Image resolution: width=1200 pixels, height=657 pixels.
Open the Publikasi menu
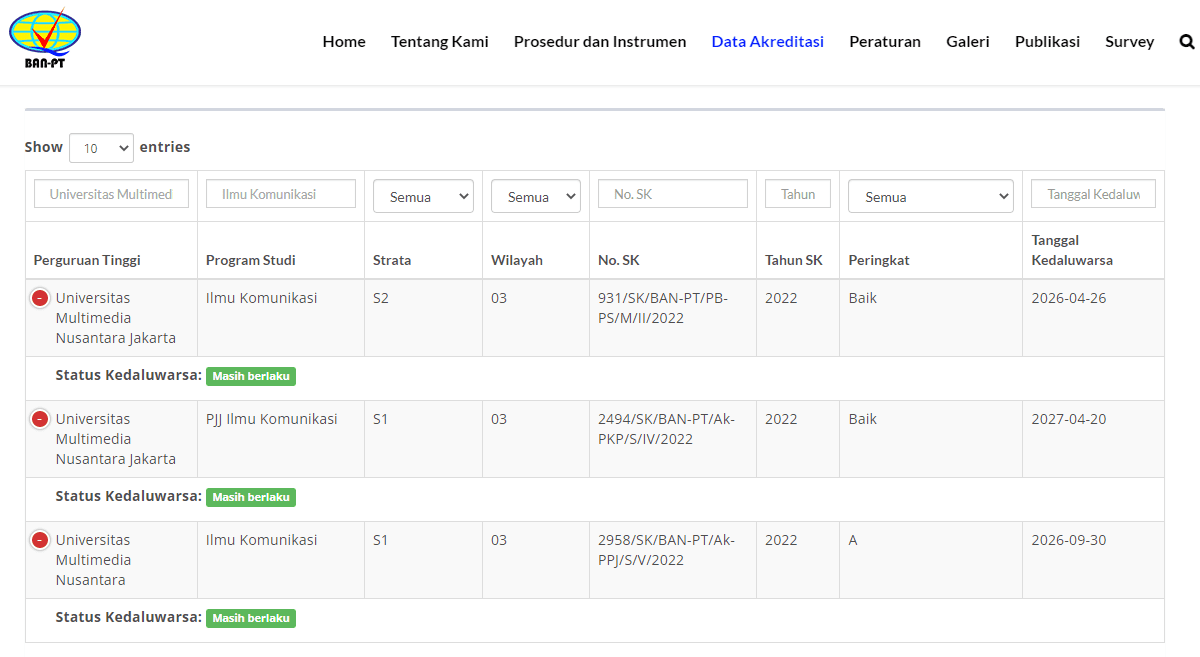[x=1047, y=42]
